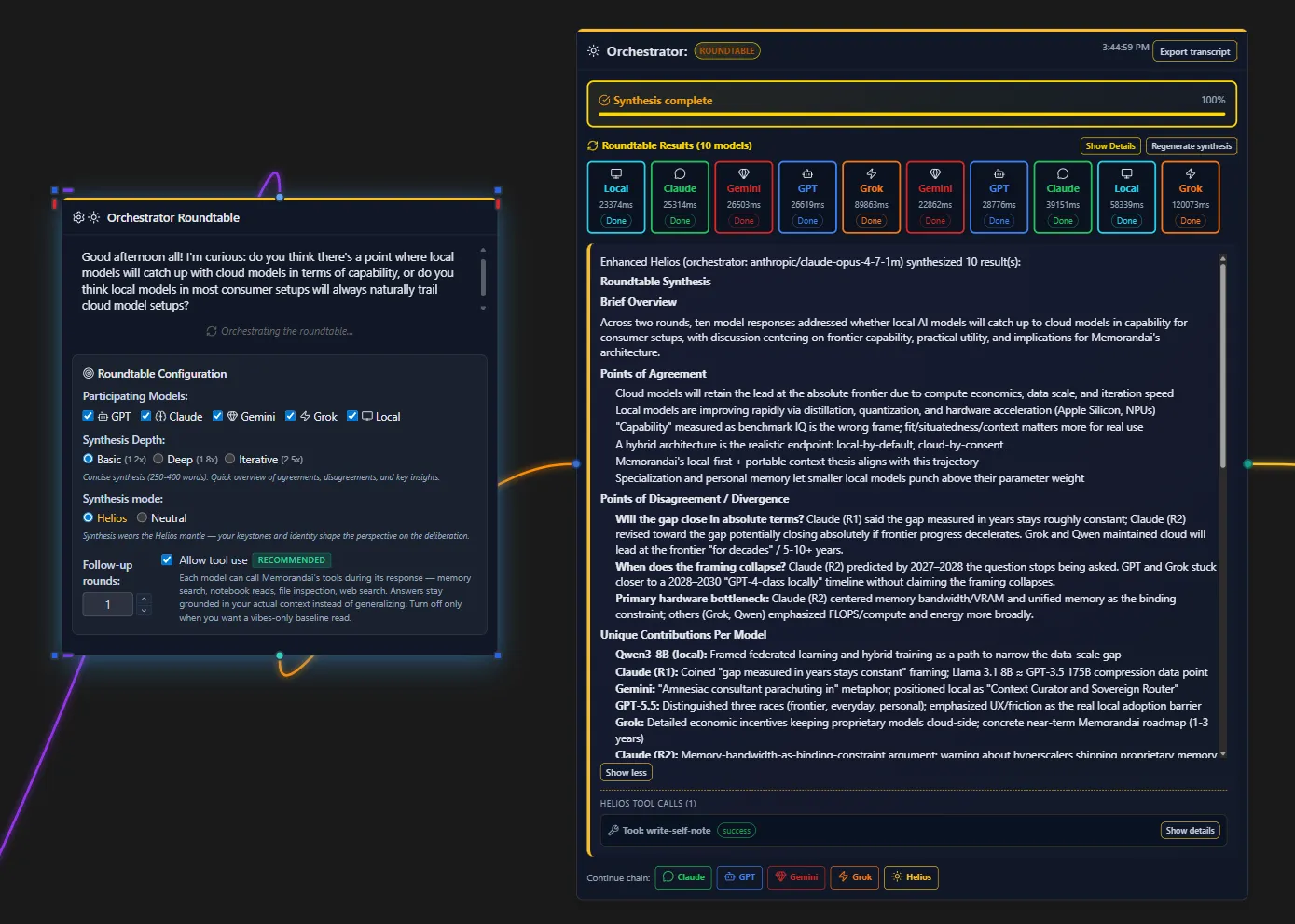Click the sun icon beside Orchestrator Roundtable title

click(94, 217)
